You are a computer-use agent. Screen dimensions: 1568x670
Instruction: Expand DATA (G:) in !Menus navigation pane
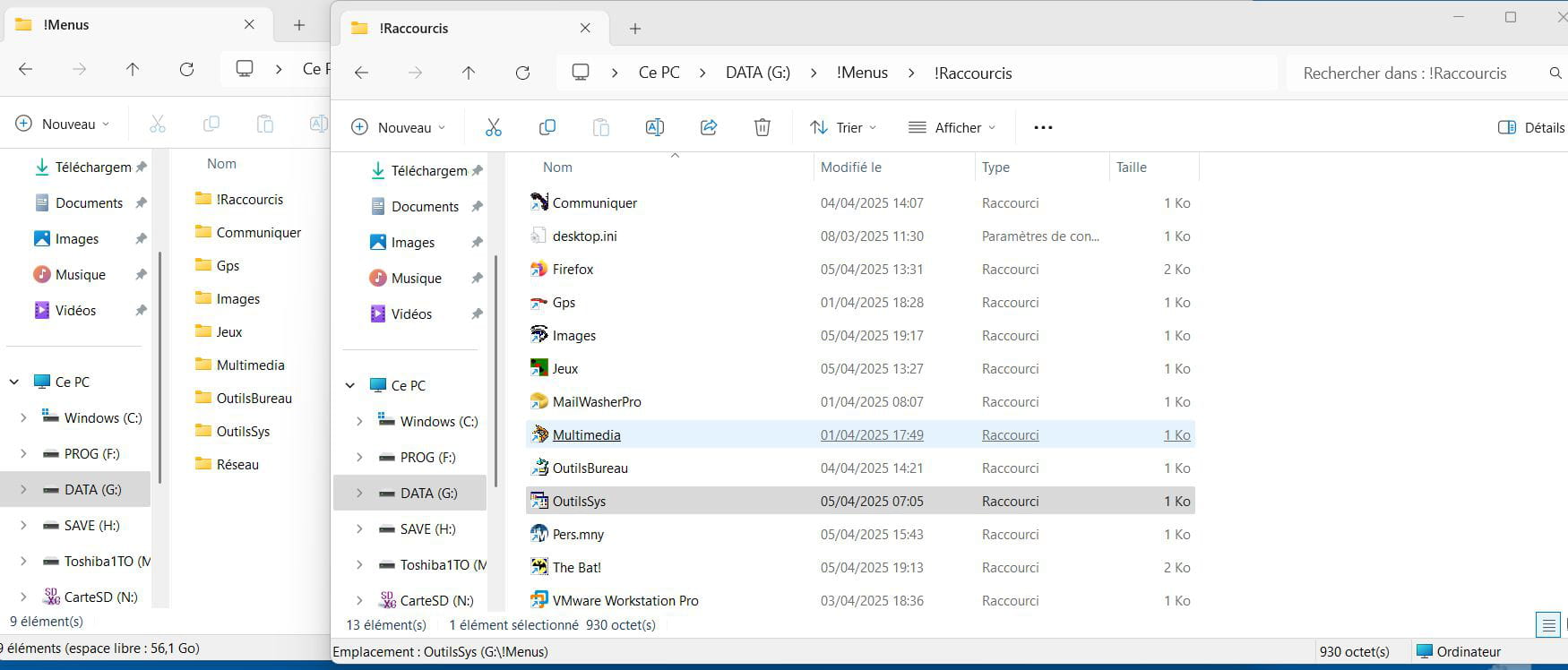23,489
